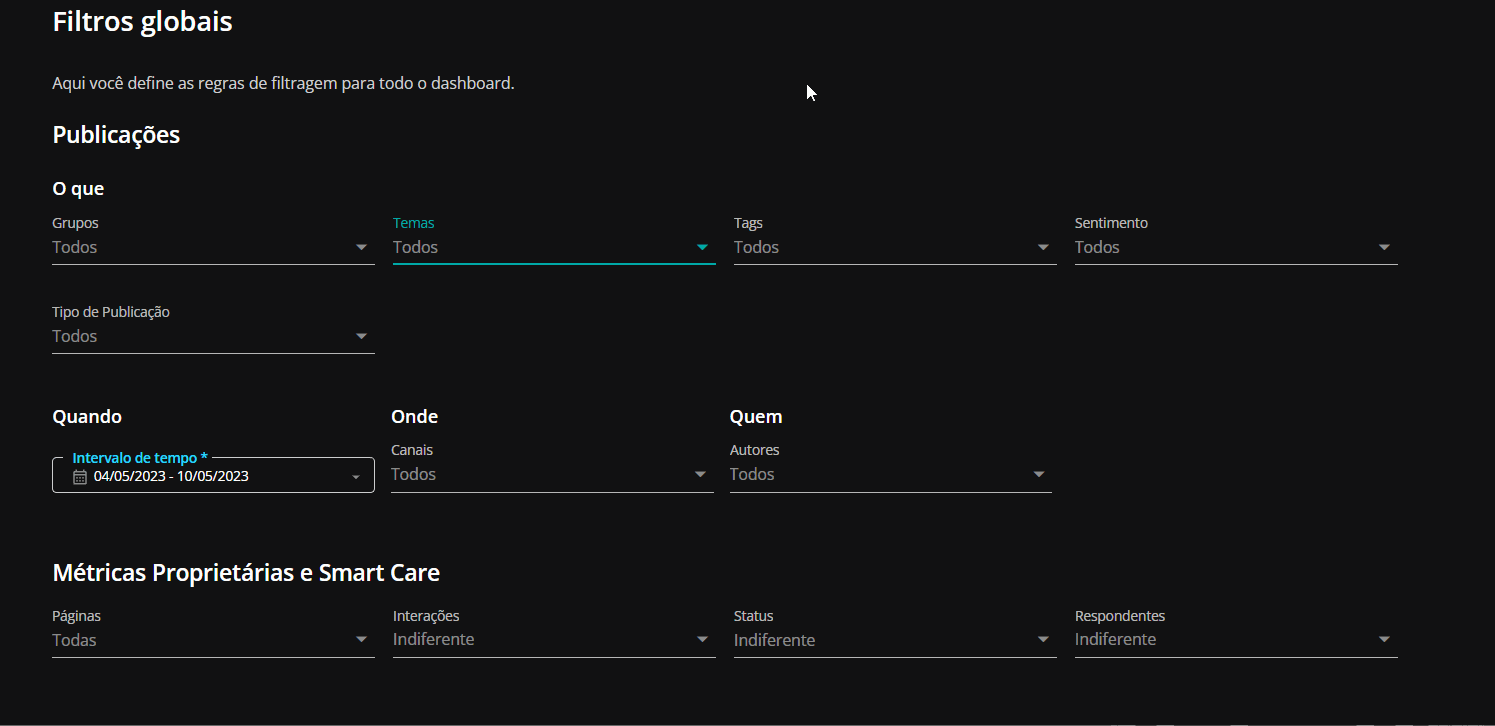The height and width of the screenshot is (726, 1495).
Task: Click the 'Todos' value under Sentimento
Action: coord(1097,247)
